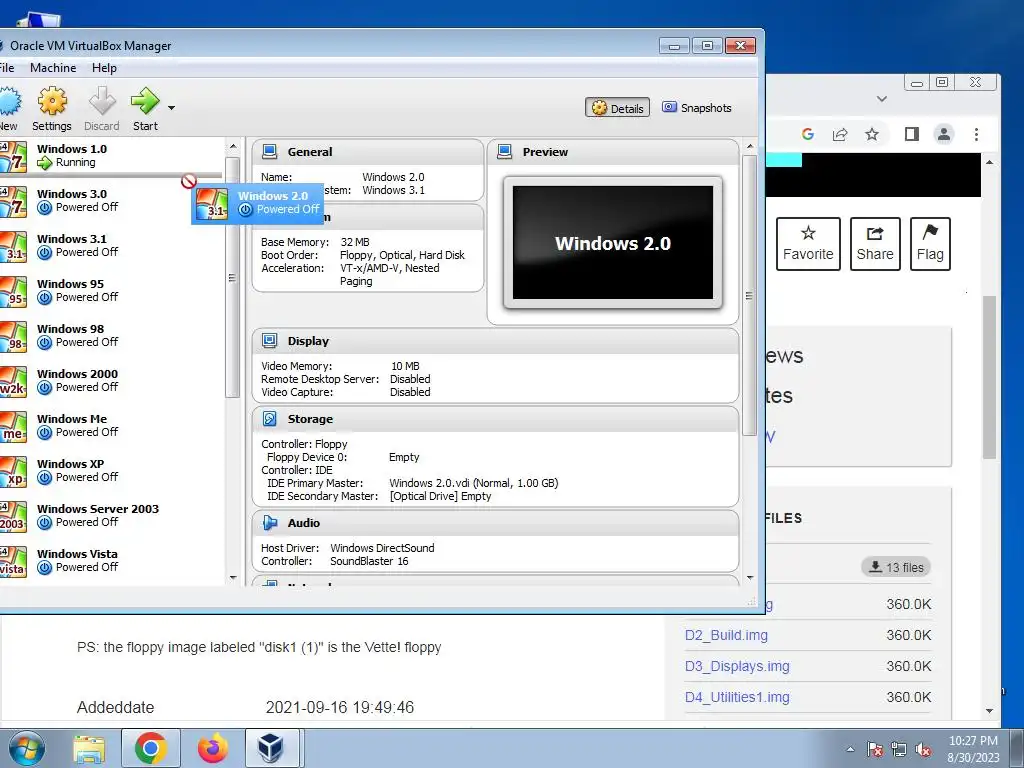Viewport: 1024px width, 768px height.
Task: Select the Windows Vista VM entry
Action: [111, 561]
